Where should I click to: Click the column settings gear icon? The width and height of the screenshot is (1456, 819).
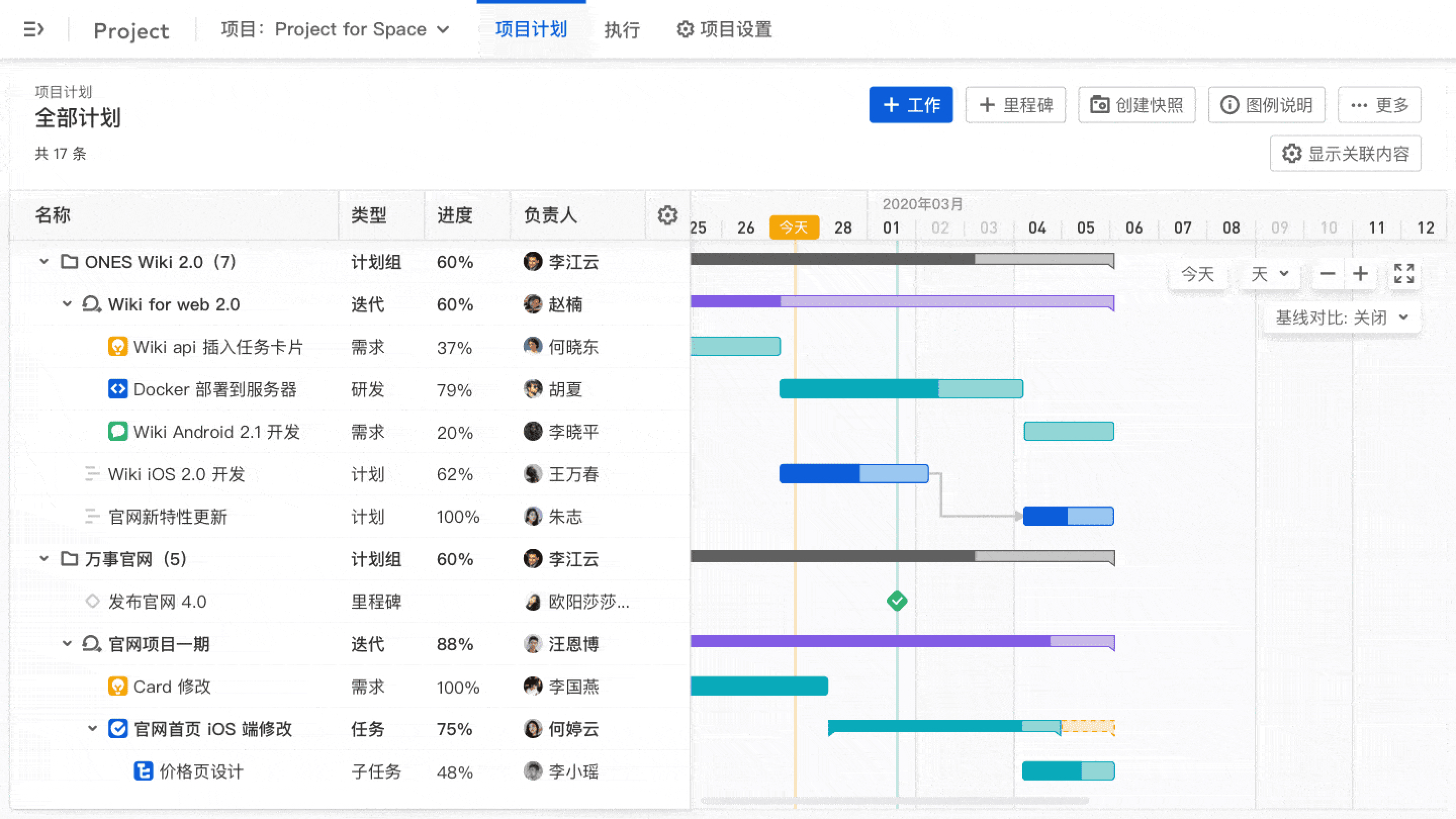[667, 215]
